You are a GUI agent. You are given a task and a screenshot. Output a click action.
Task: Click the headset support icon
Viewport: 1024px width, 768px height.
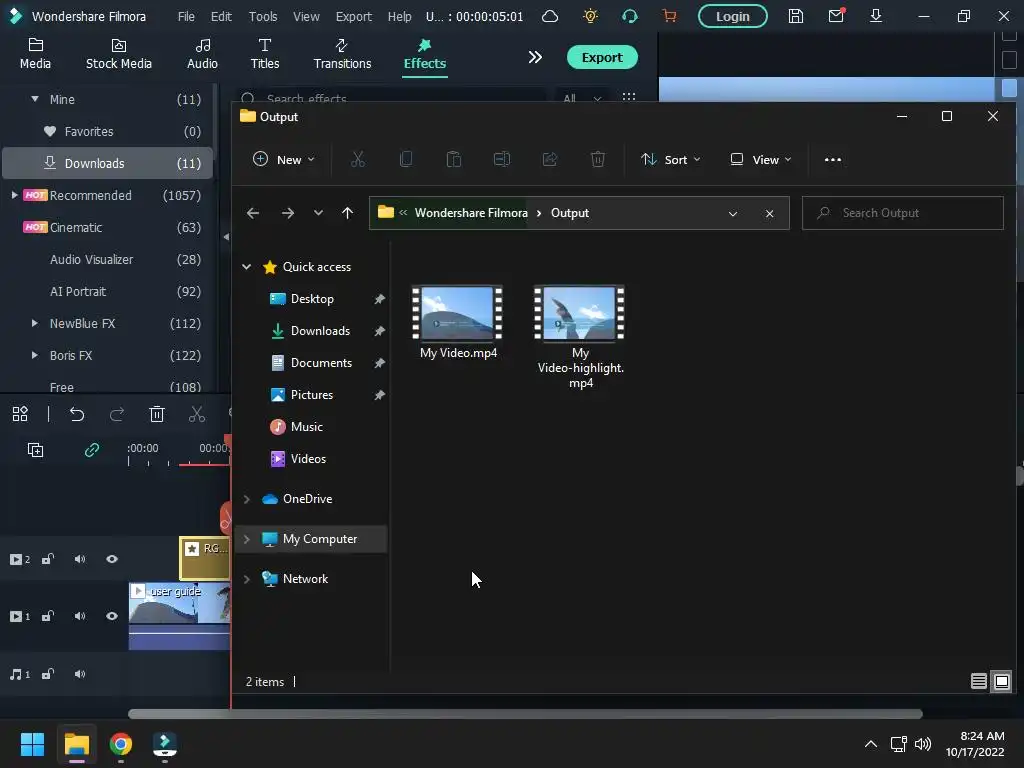[630, 16]
